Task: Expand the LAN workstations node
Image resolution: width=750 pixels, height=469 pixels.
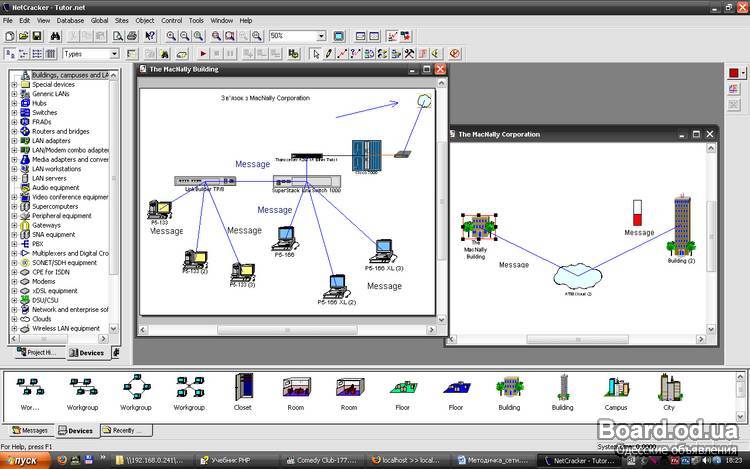Action: click(x=14, y=169)
